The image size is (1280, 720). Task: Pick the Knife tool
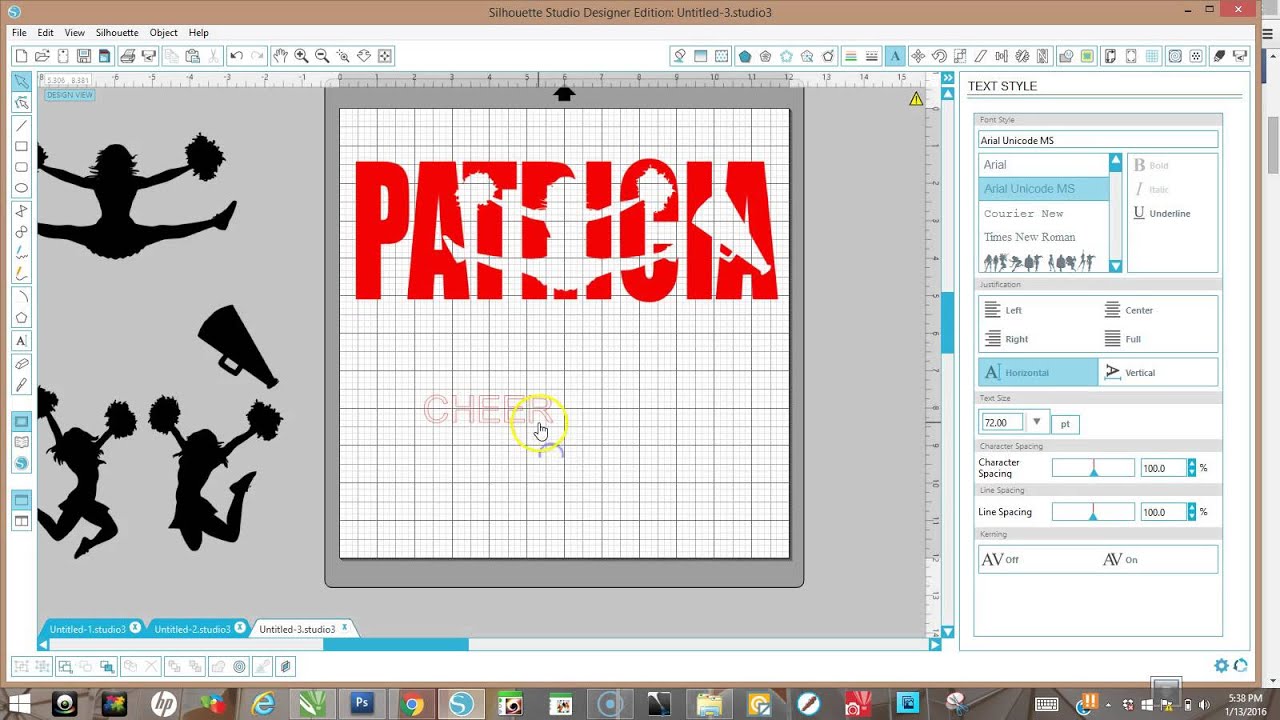tap(21, 385)
